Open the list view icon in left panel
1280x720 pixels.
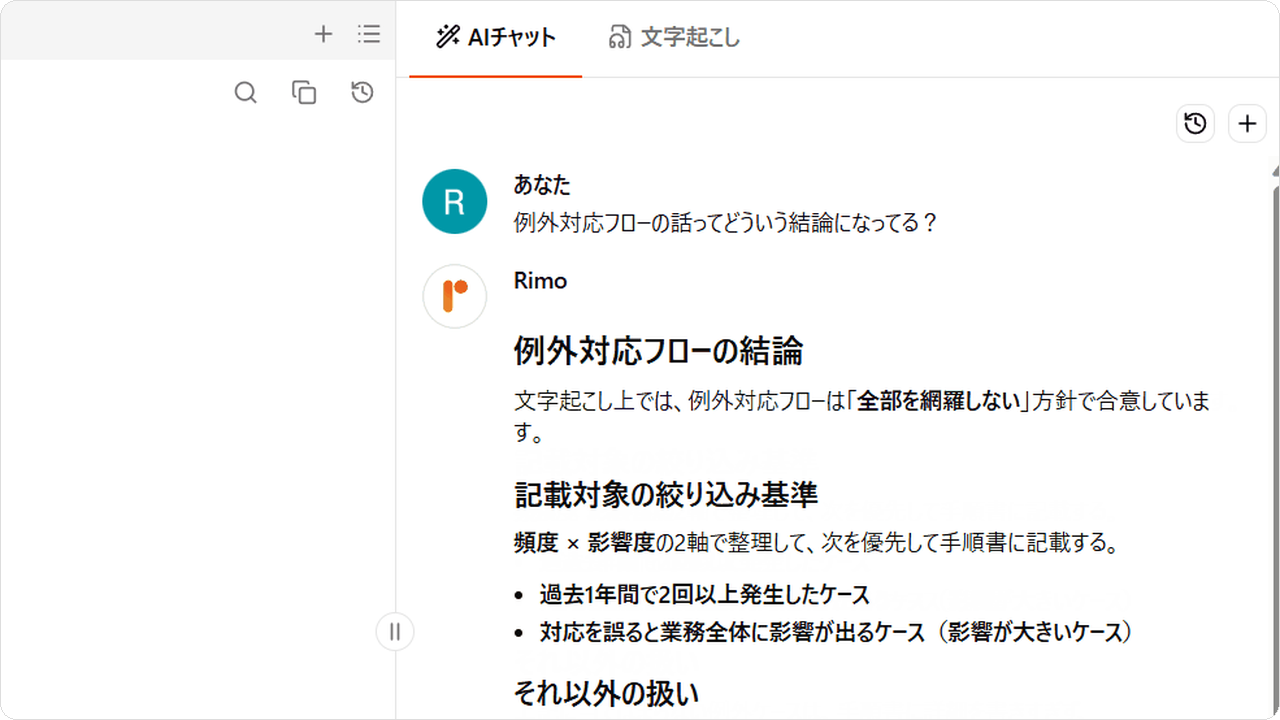coord(369,35)
